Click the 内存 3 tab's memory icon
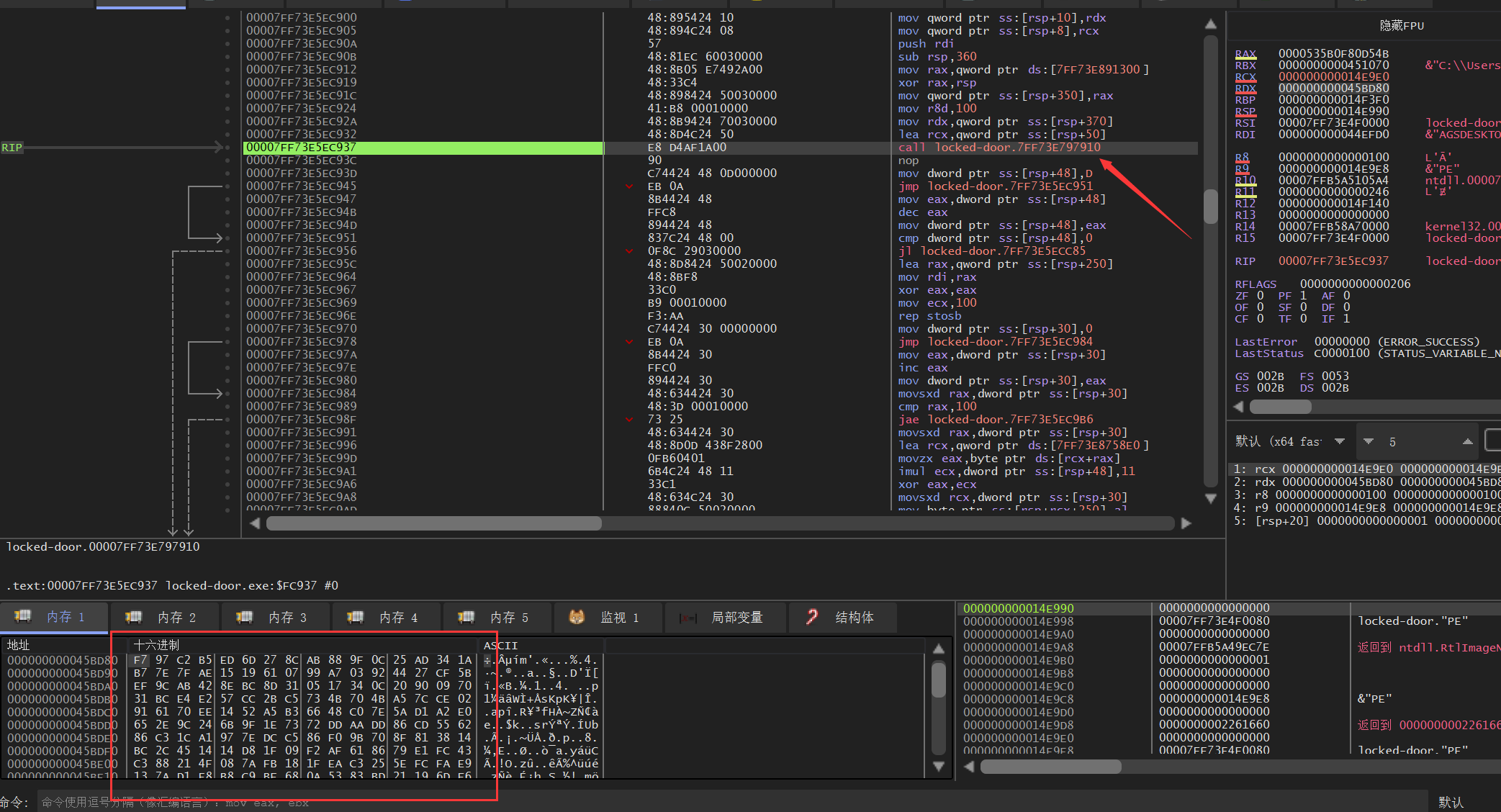Viewport: 1501px width, 812px height. point(245,617)
